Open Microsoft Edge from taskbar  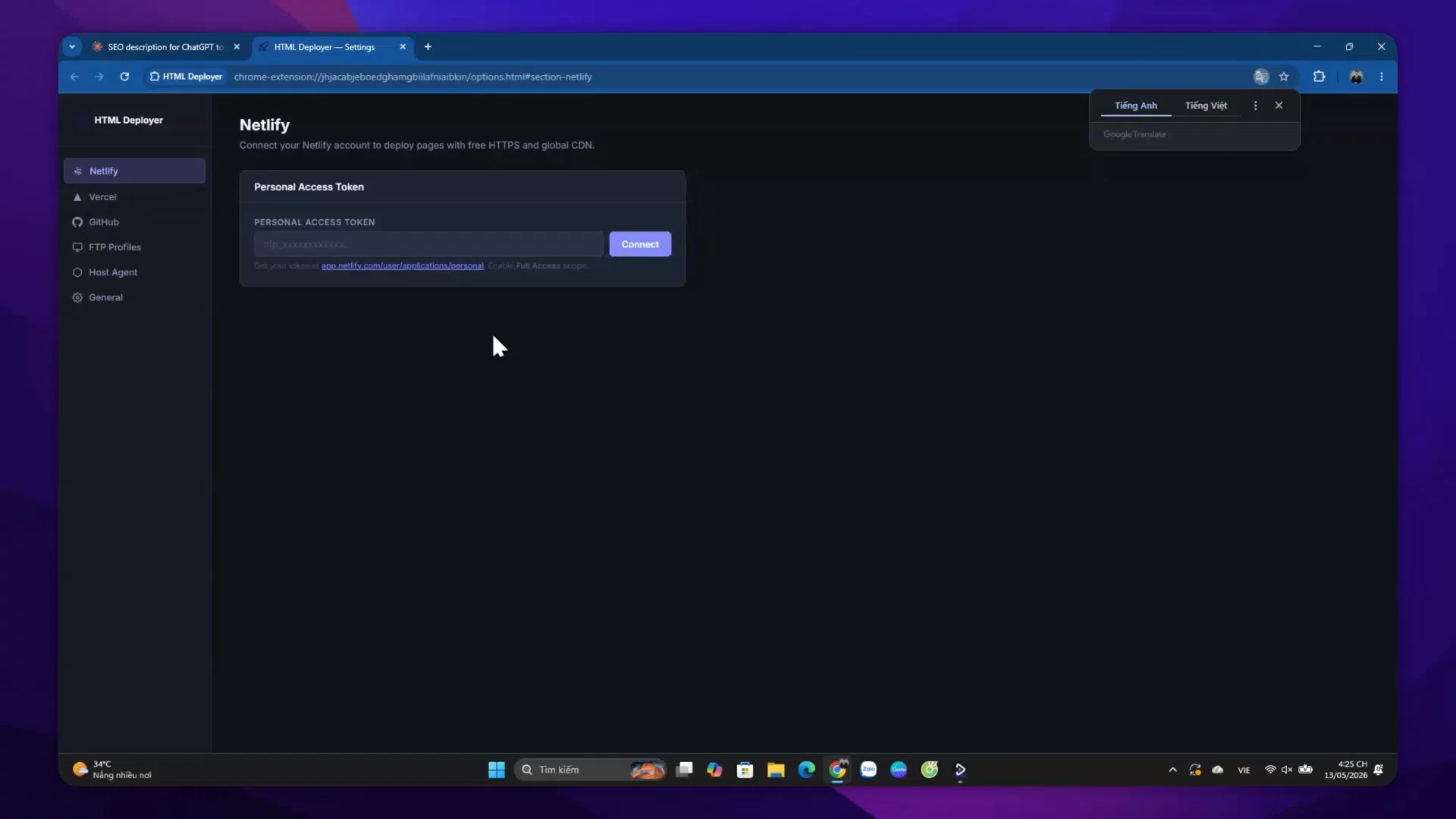tap(807, 770)
